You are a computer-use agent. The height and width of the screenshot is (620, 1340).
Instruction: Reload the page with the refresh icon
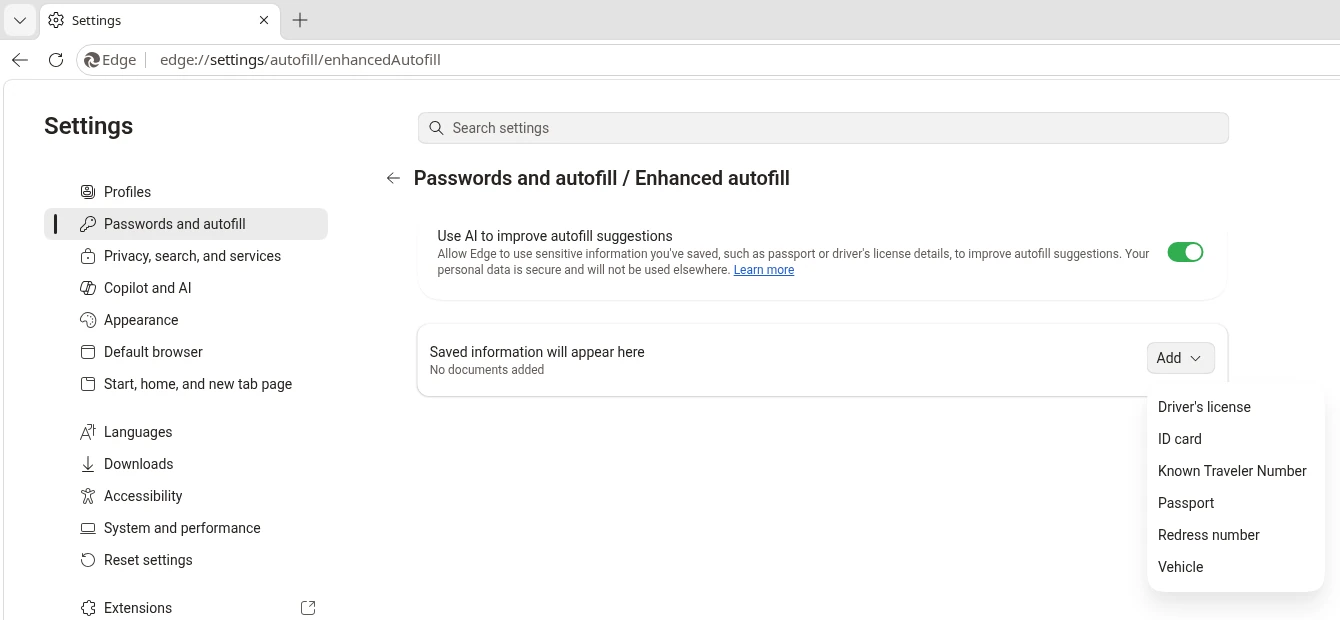[56, 60]
